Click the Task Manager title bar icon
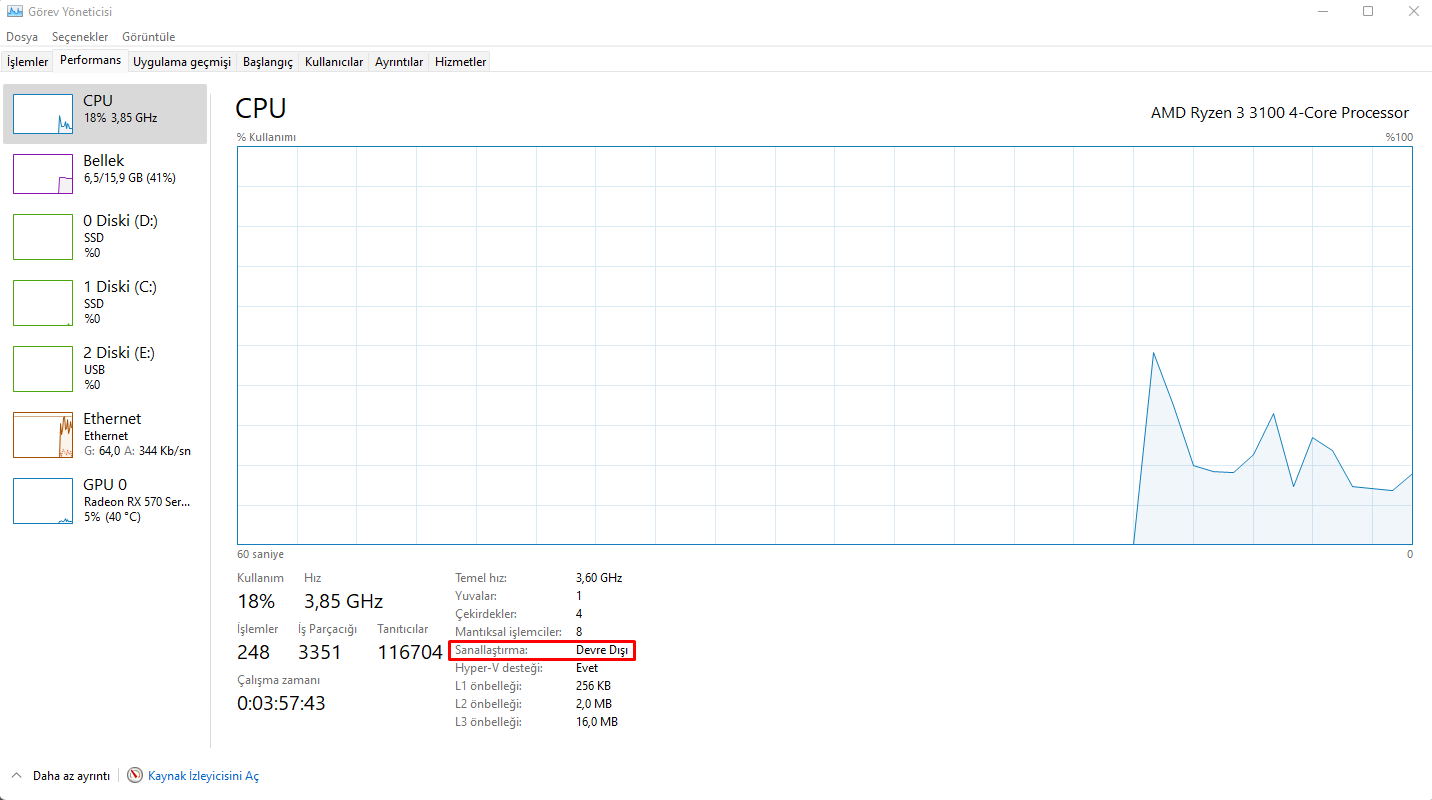This screenshot has width=1432, height=800. pyautogui.click(x=14, y=12)
